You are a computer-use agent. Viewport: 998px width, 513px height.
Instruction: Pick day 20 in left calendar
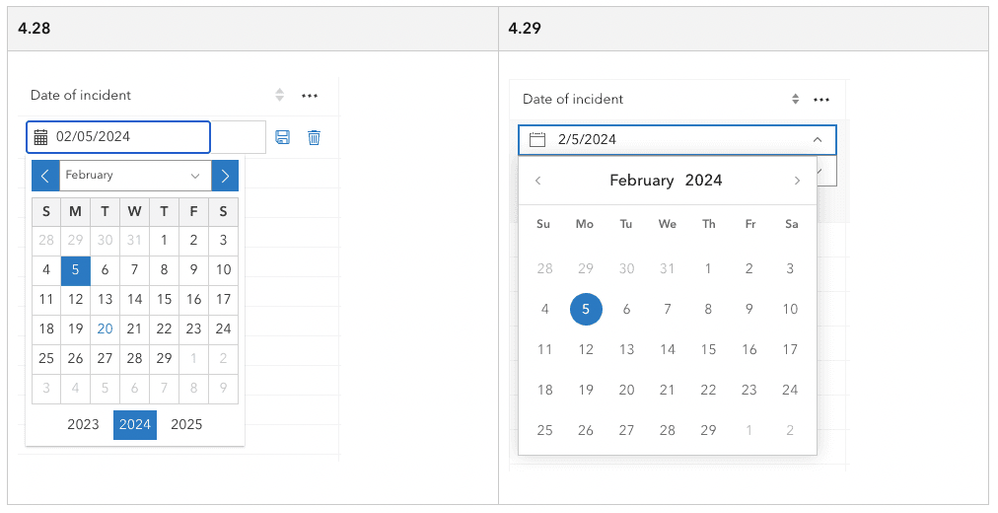click(105, 329)
